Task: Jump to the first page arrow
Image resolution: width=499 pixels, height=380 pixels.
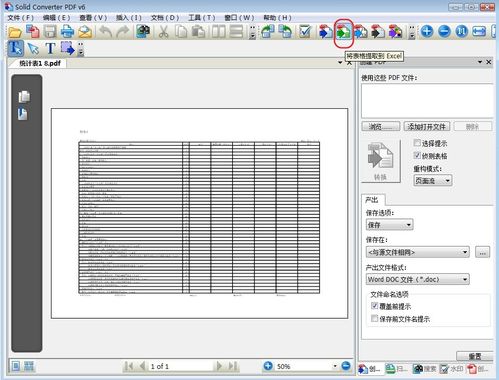Action: pos(129,366)
